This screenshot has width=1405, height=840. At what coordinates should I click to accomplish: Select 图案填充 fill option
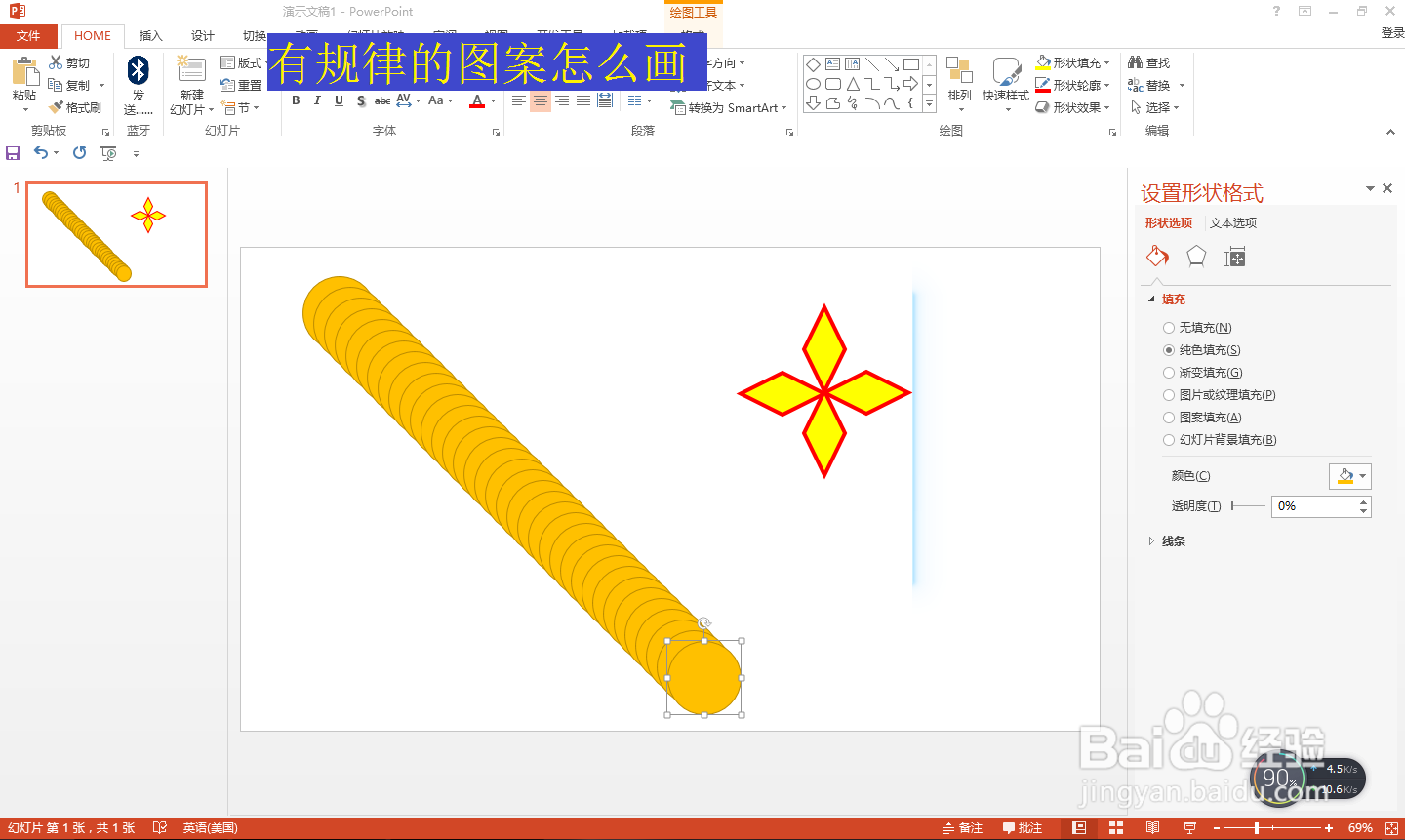coord(1168,417)
